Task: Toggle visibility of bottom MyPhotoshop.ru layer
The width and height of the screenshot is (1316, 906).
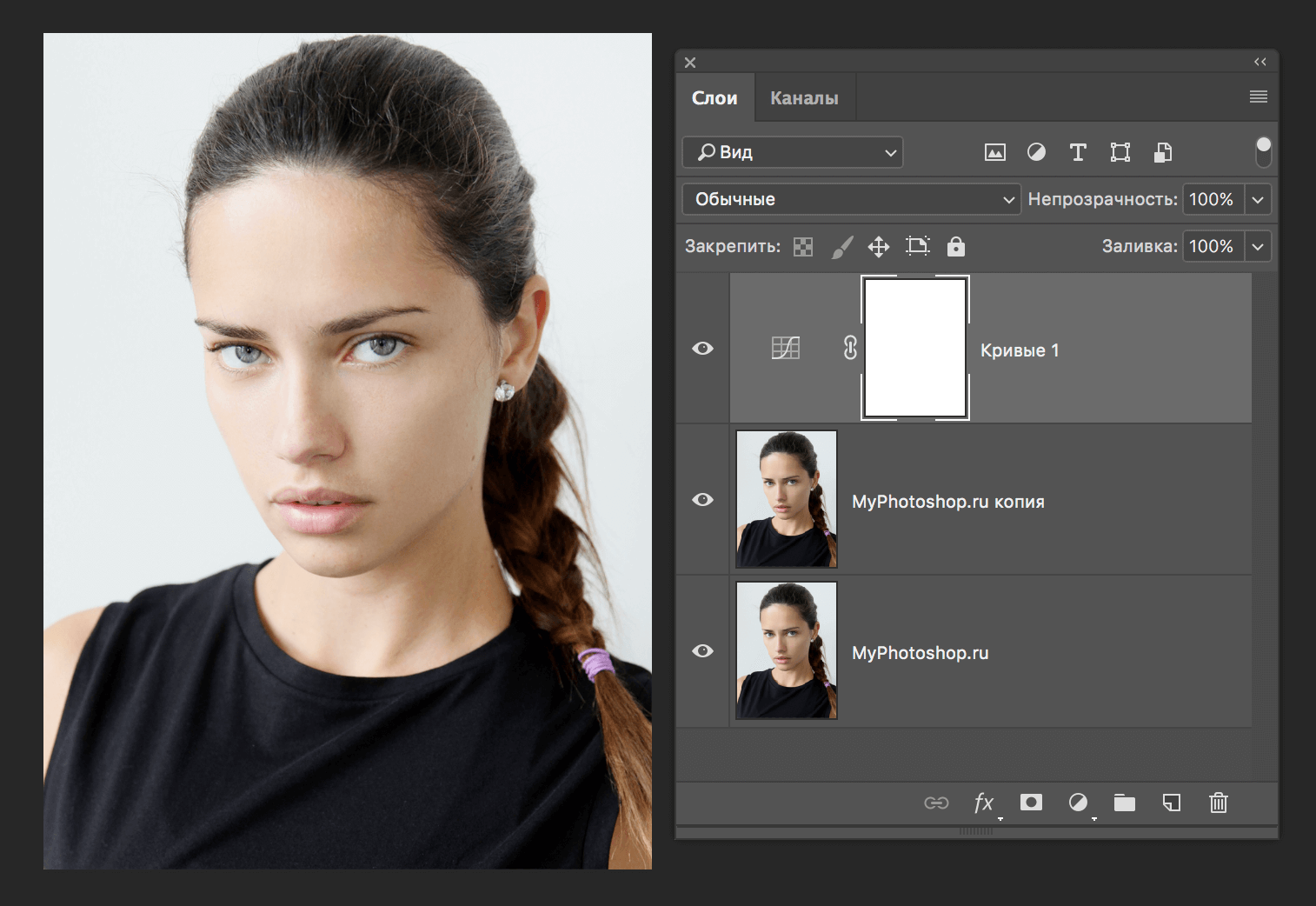Action: coord(703,651)
